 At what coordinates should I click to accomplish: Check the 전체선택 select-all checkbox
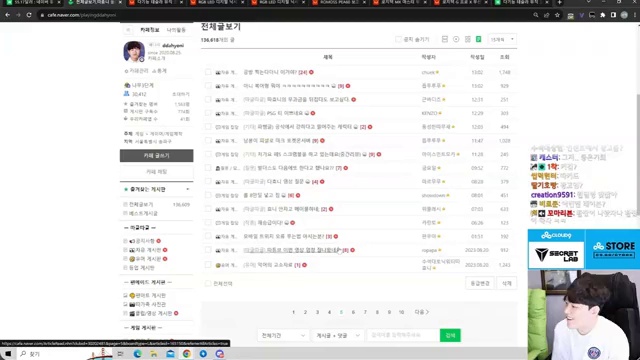tap(208, 283)
